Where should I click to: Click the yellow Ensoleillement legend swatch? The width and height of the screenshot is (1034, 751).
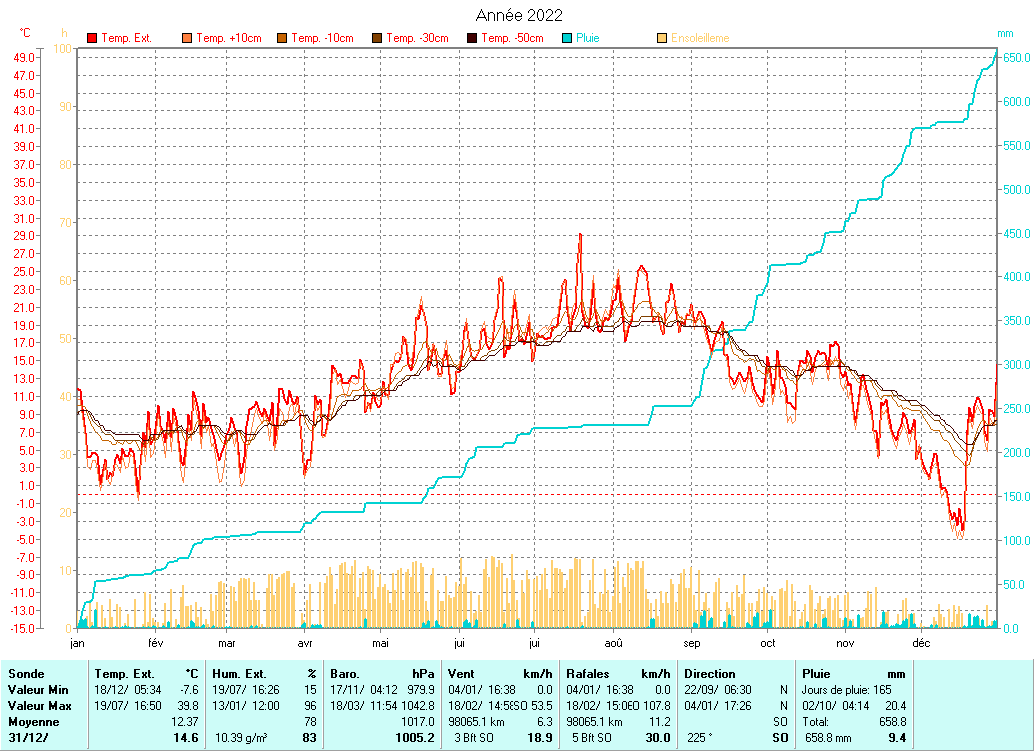click(662, 39)
